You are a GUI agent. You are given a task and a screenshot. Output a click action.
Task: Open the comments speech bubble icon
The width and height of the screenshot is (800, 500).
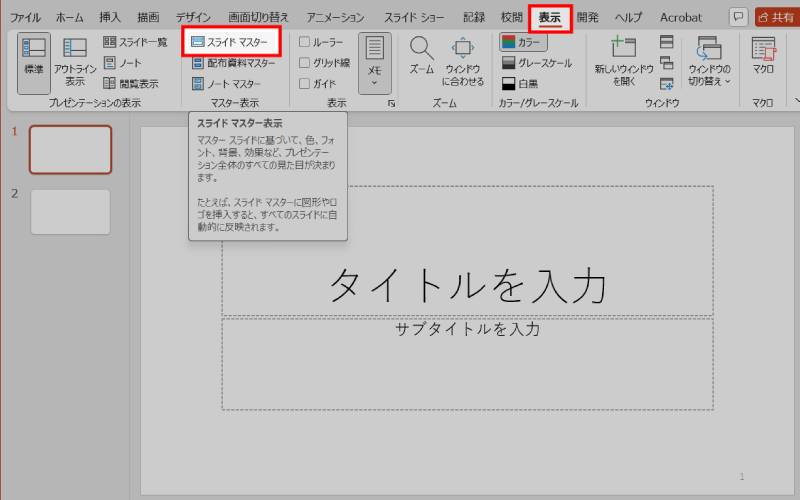click(x=738, y=17)
